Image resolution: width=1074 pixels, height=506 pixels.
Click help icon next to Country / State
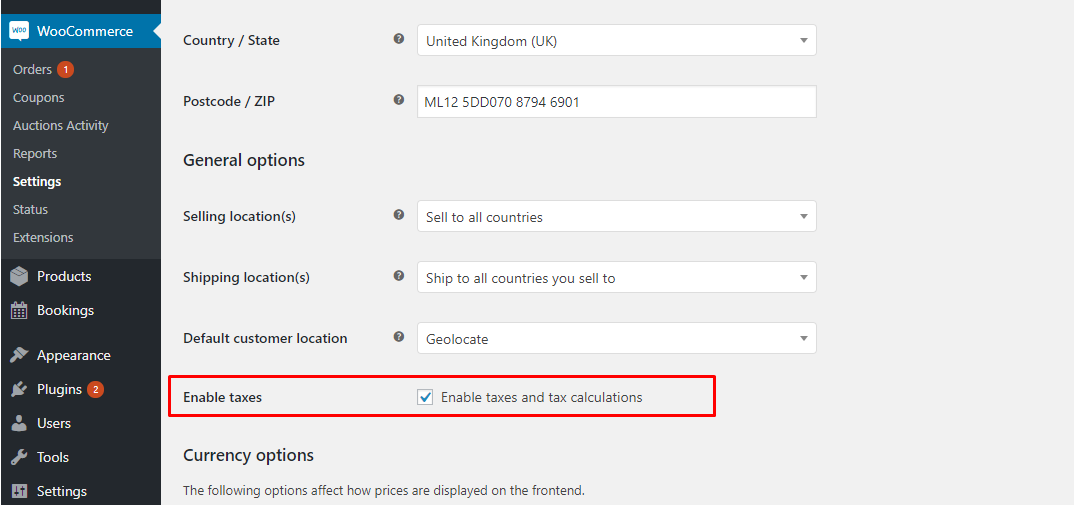coord(399,39)
